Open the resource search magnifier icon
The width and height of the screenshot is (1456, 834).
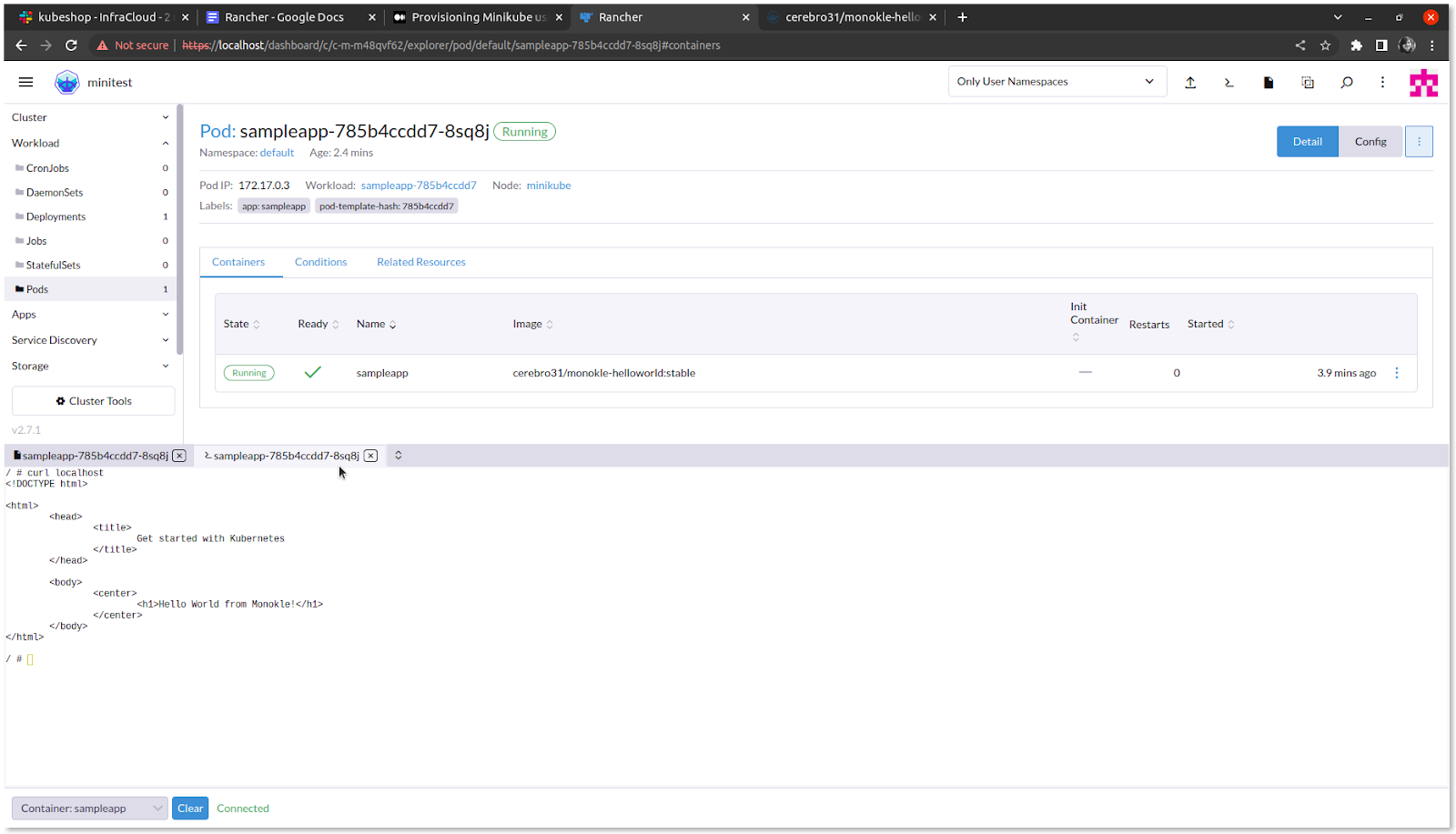coord(1347,83)
